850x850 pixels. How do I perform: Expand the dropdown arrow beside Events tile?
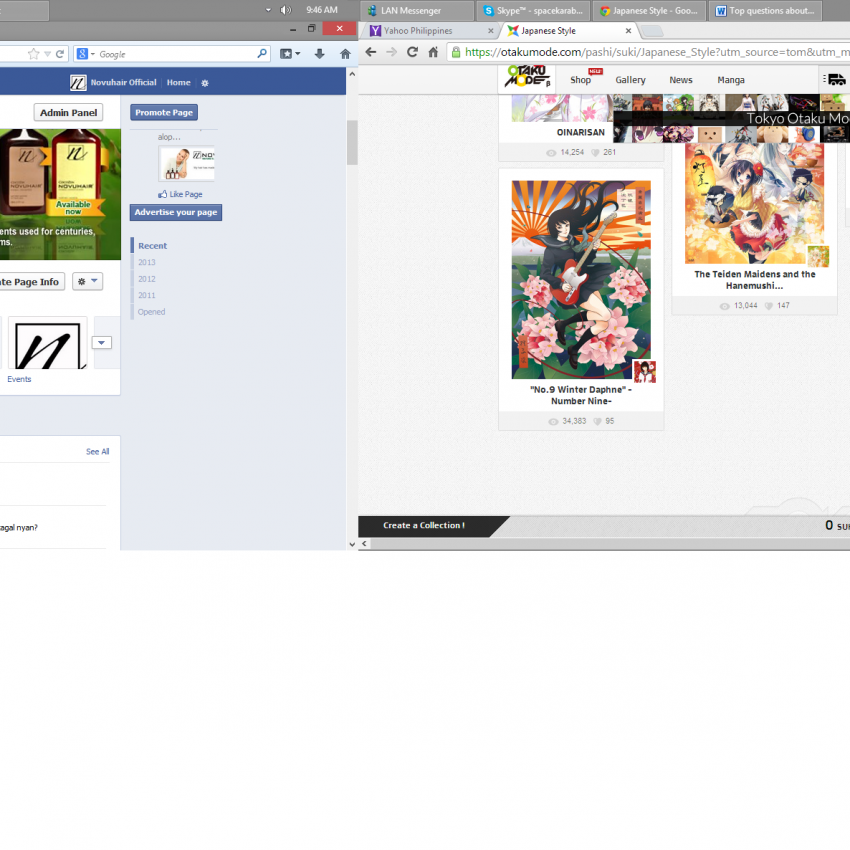102,343
